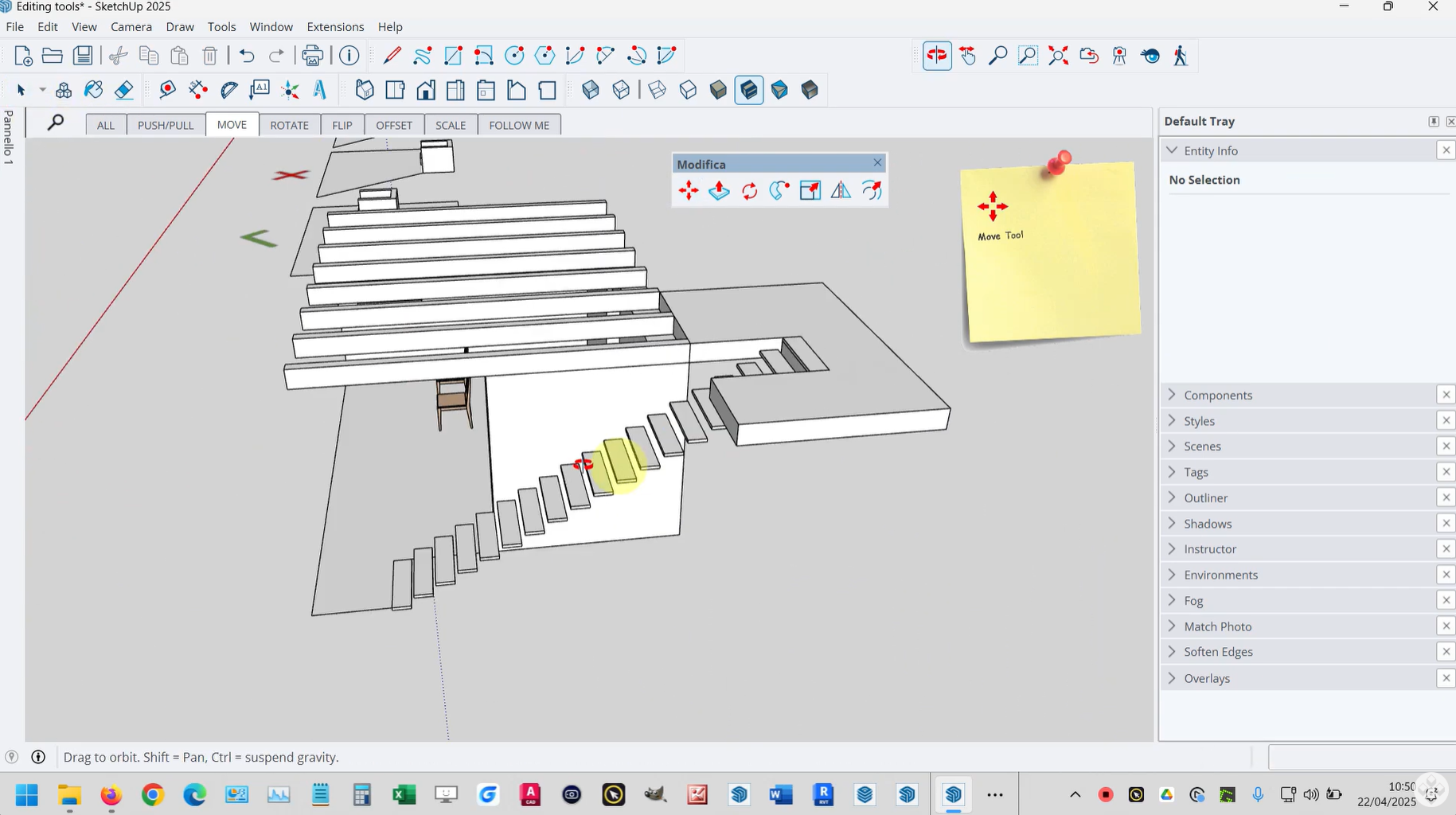
Task: Click the Zoom Extents icon
Action: tap(1058, 56)
